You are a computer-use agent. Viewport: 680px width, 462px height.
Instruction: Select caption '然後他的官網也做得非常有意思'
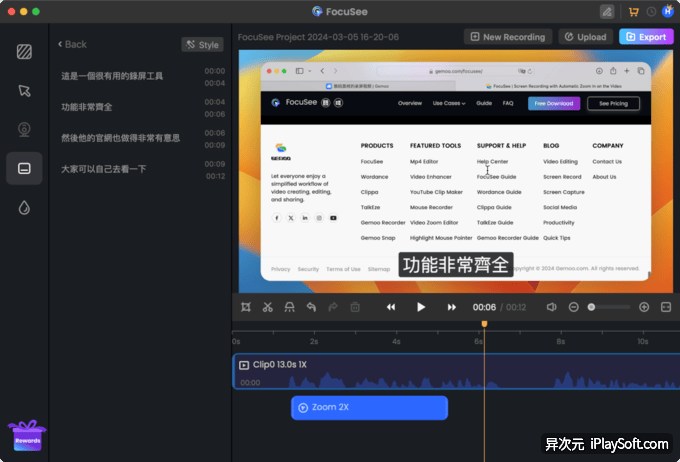pos(121,138)
